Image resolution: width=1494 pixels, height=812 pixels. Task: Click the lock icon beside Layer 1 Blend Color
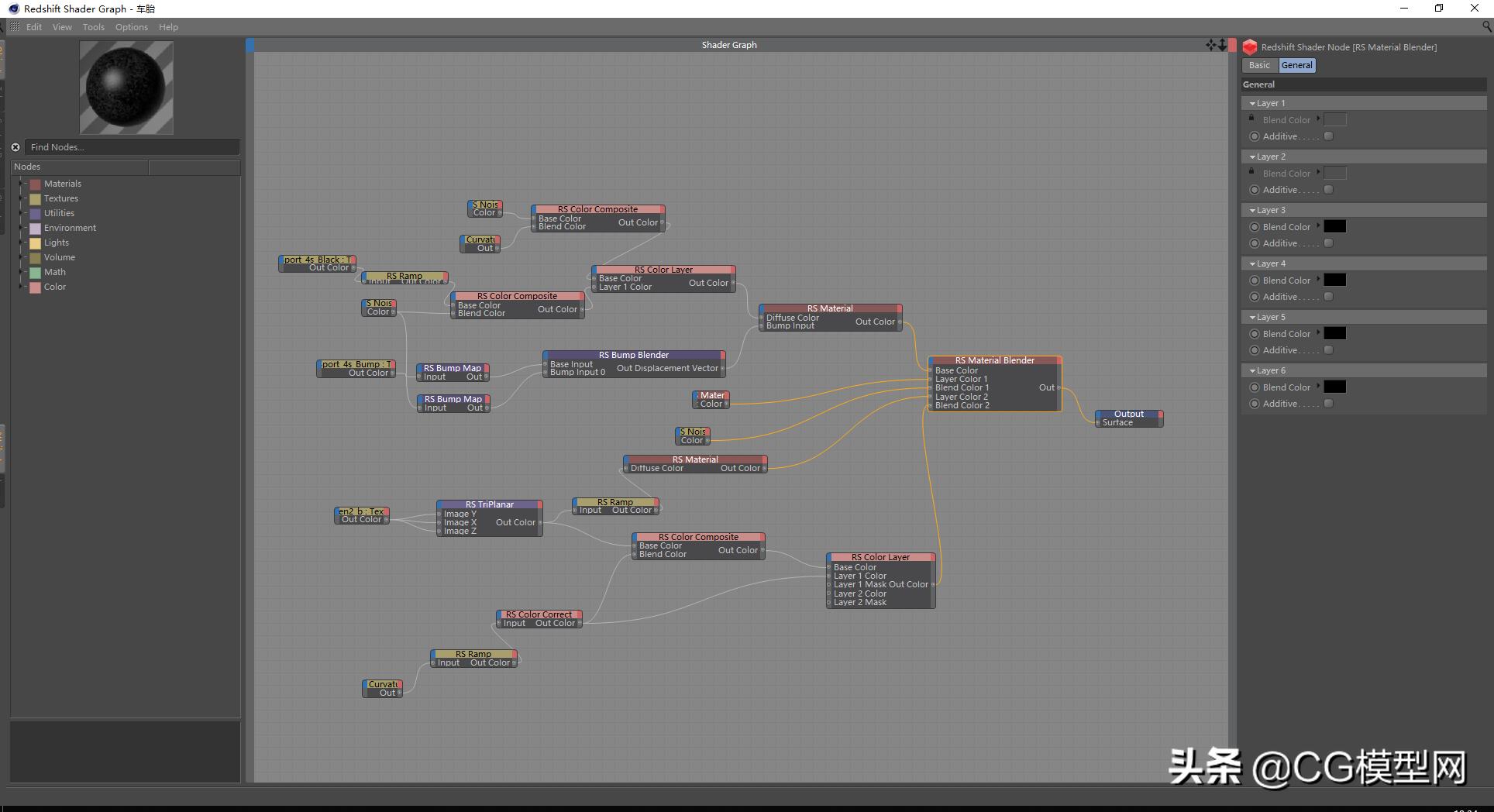pos(1251,119)
